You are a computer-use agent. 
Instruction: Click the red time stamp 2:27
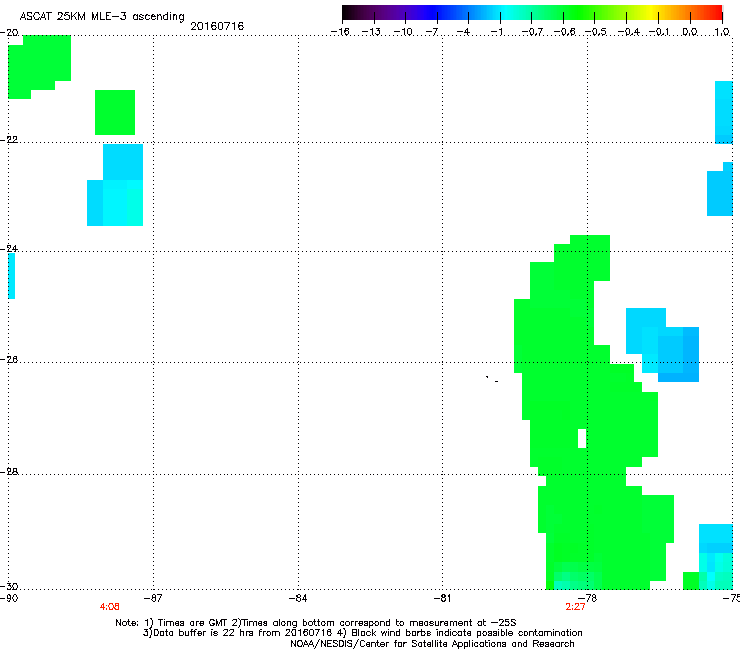575,607
